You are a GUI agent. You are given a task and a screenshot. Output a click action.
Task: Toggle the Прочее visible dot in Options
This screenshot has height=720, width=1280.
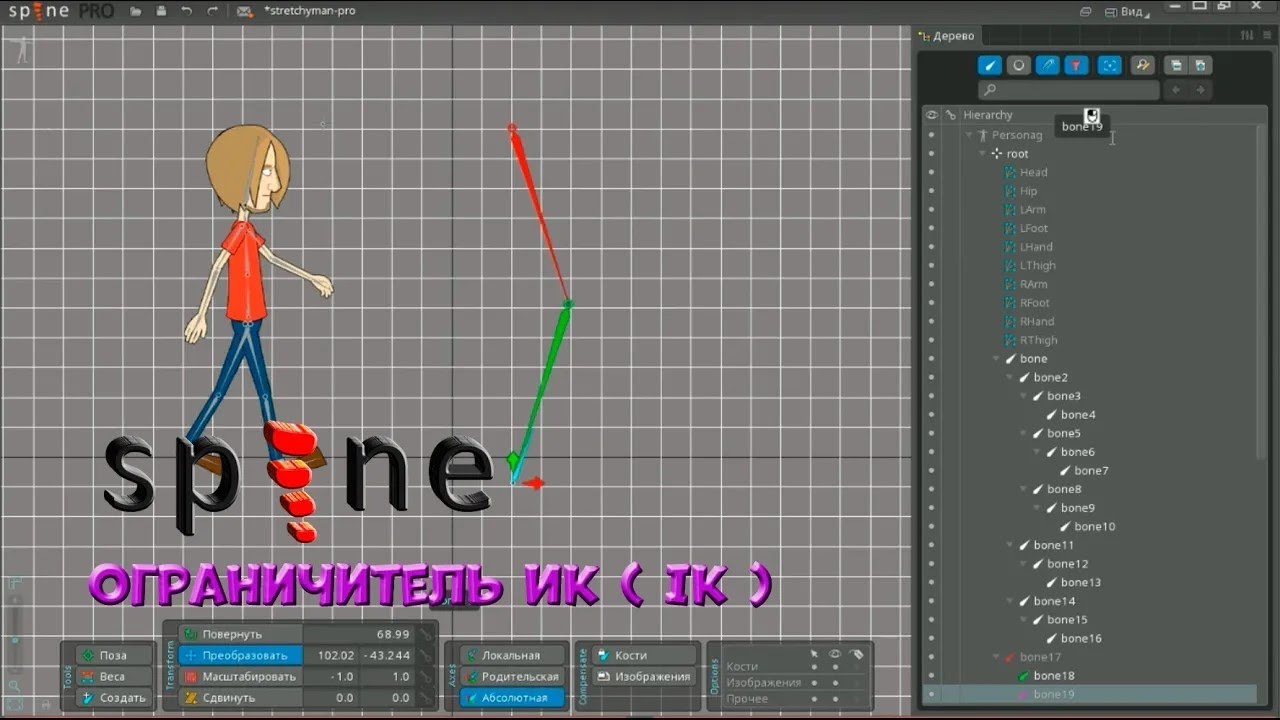click(835, 698)
